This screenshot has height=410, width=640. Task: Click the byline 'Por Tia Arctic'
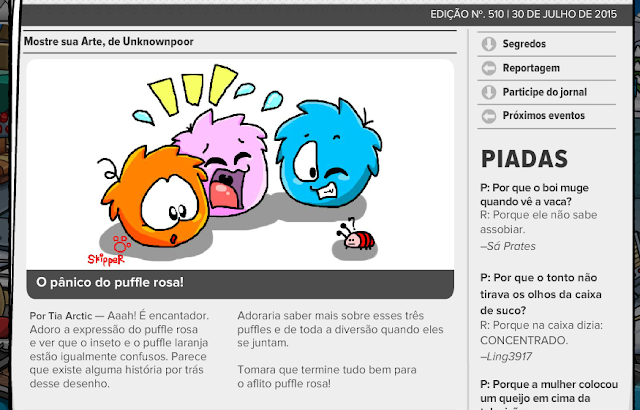click(x=61, y=316)
